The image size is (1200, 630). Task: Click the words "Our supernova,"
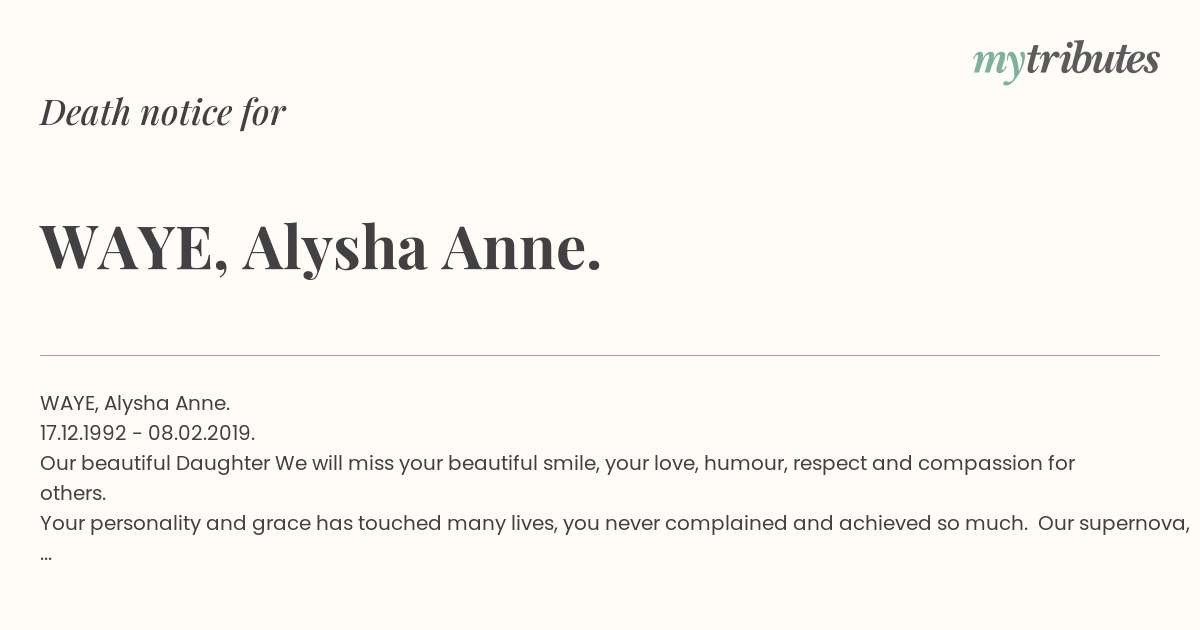pyautogui.click(x=1114, y=523)
